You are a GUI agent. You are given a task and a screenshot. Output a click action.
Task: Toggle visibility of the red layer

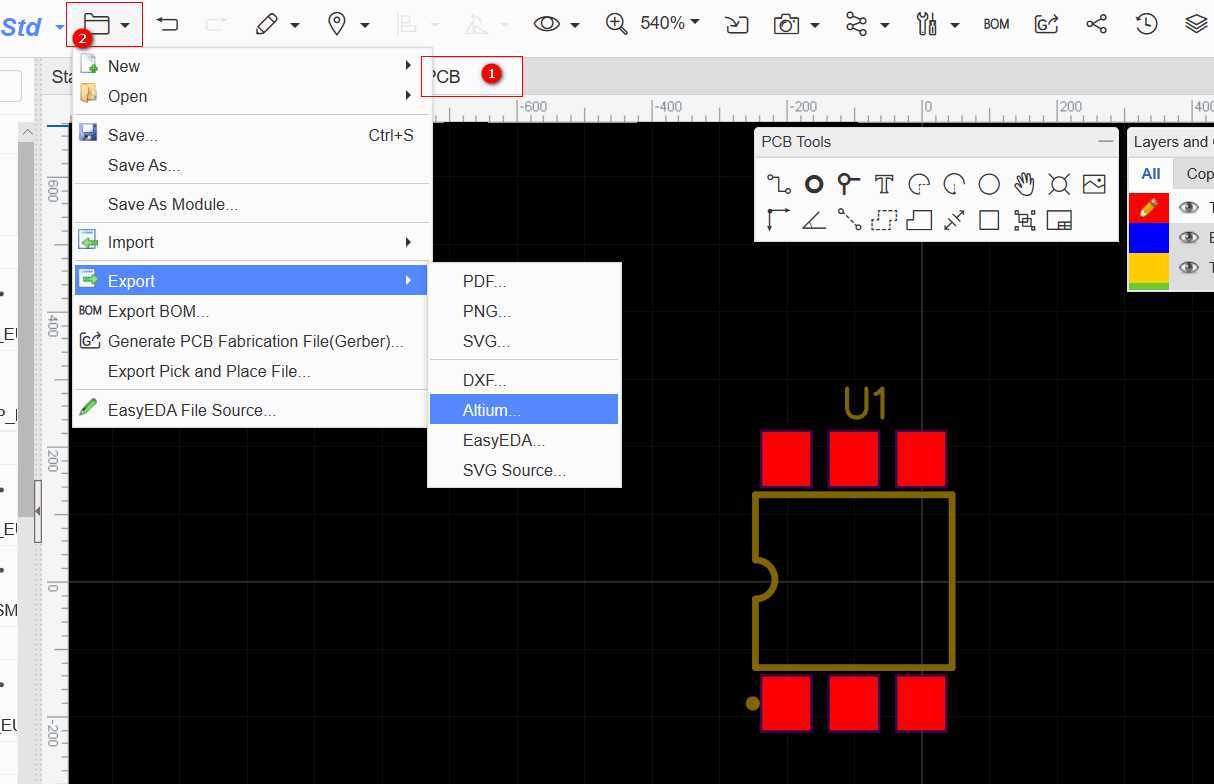pos(1188,208)
